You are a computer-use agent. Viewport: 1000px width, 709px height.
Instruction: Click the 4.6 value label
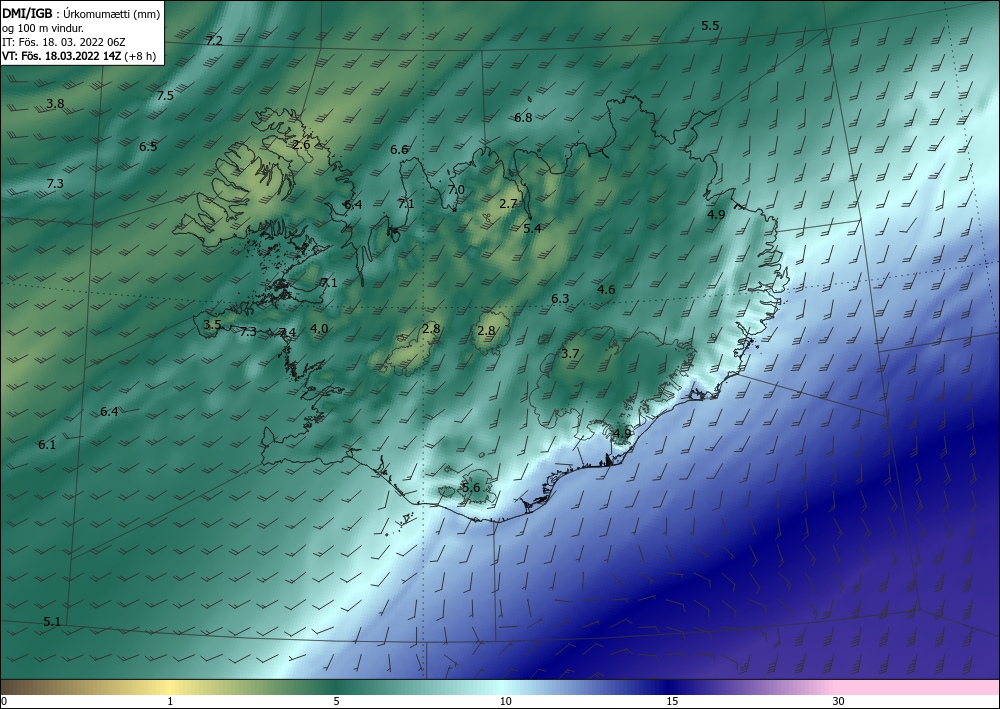607,290
